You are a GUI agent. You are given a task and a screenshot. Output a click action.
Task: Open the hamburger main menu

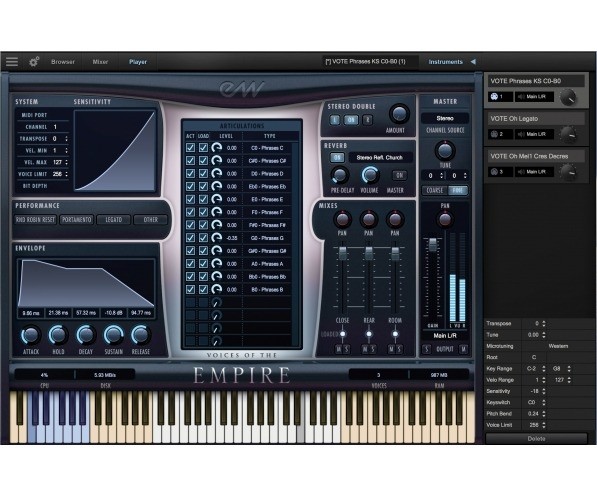pyautogui.click(x=12, y=61)
